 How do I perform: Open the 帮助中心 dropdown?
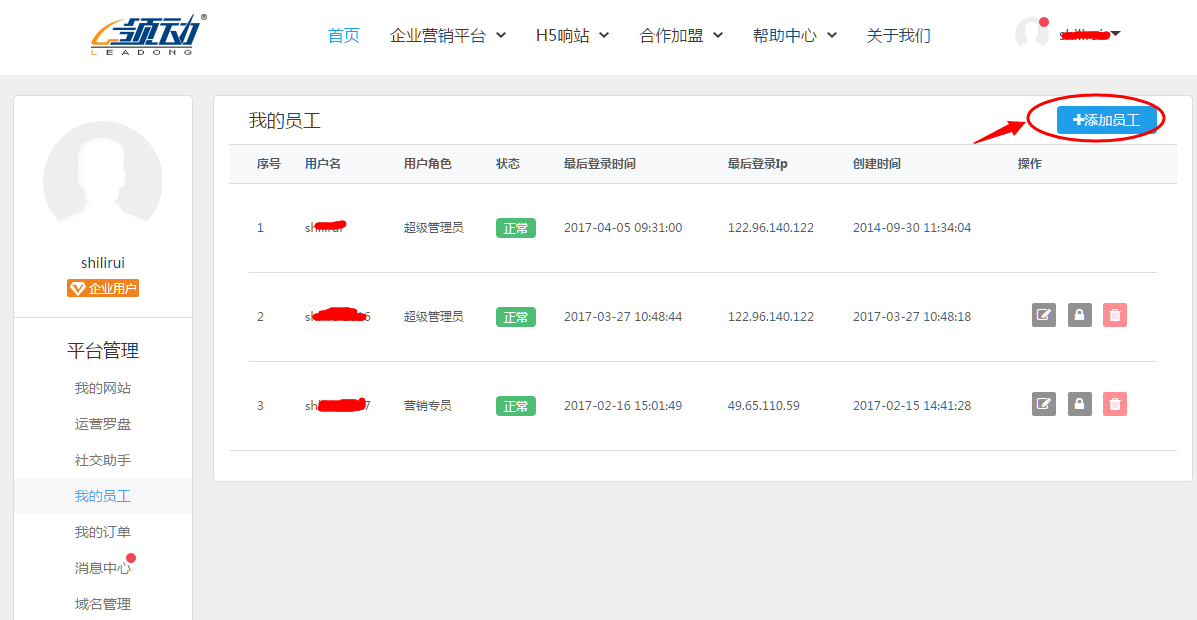[794, 36]
